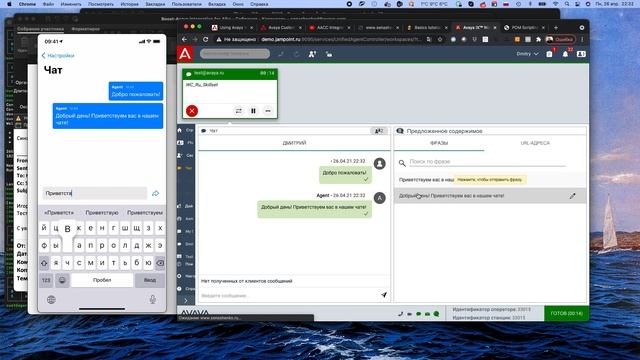640x360 pixels.
Task: Click the green WhatsApp-style icon in status bar
Action: coord(436,314)
